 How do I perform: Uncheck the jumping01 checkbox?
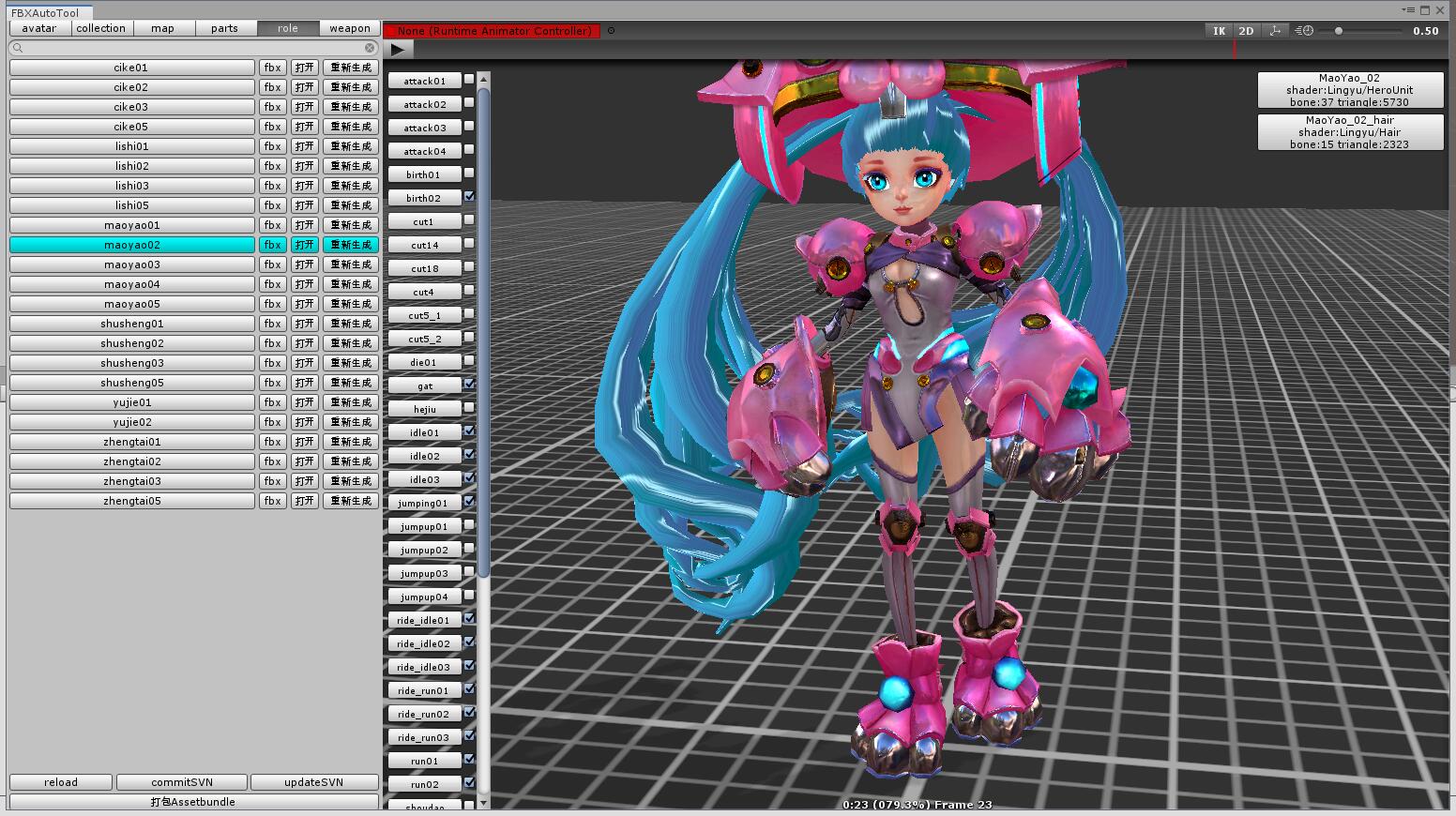[x=469, y=502]
